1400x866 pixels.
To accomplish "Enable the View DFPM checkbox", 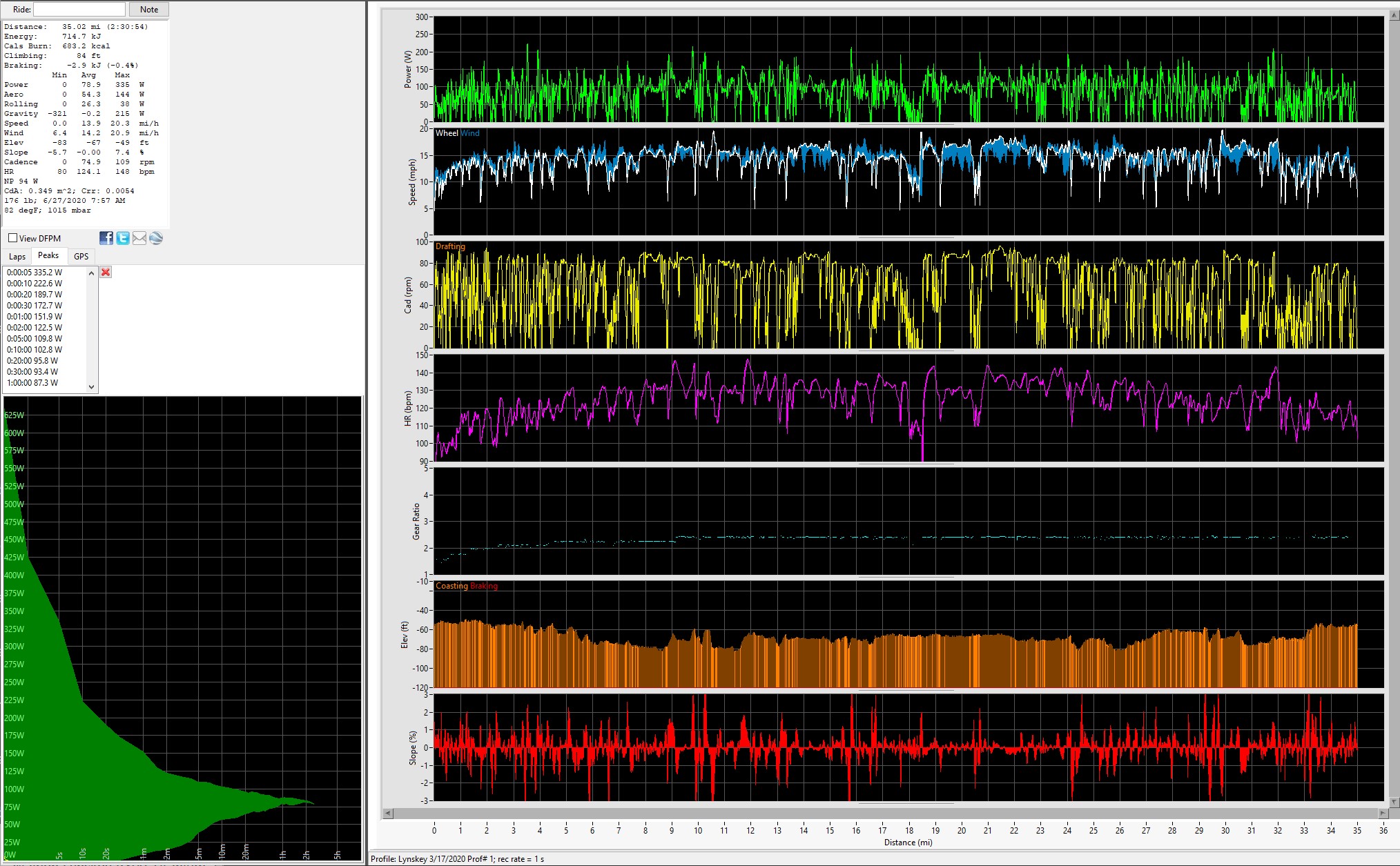I will click(x=12, y=238).
